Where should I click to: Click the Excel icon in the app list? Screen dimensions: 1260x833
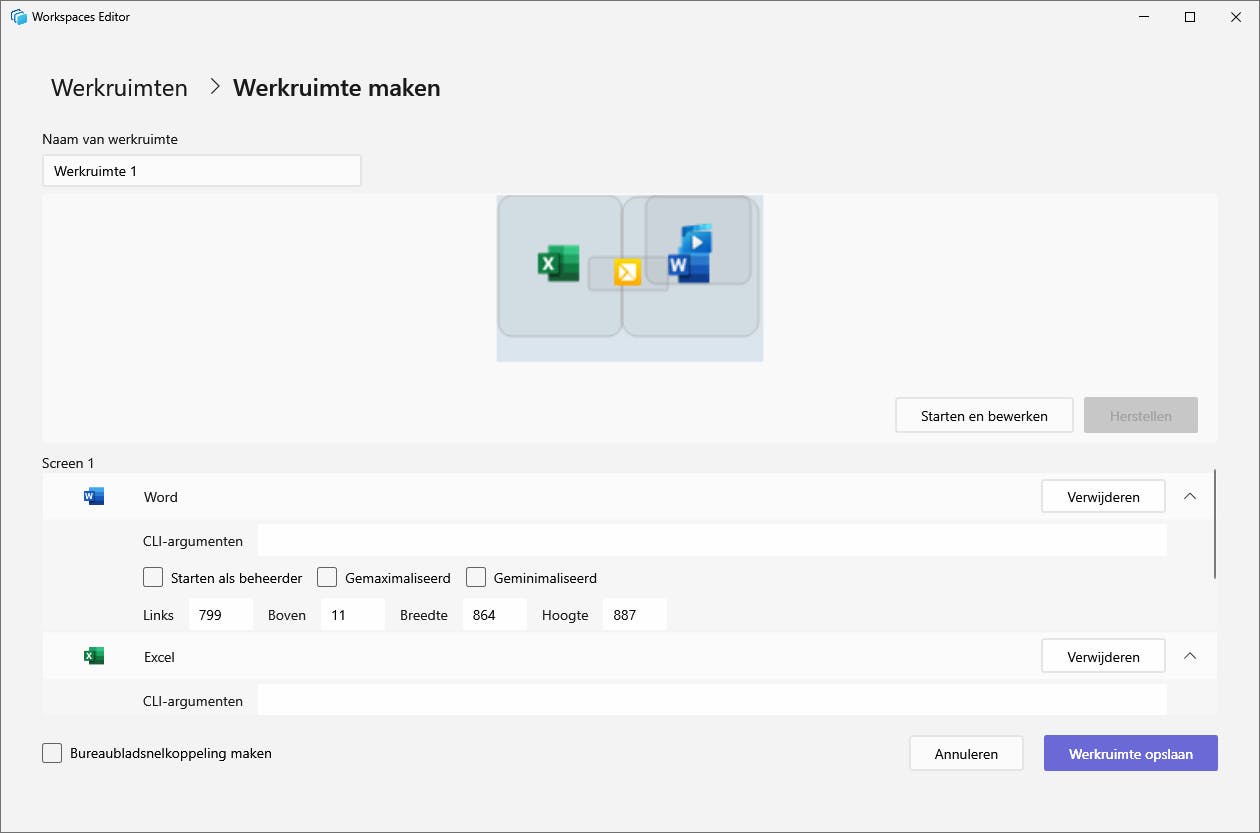coord(94,656)
